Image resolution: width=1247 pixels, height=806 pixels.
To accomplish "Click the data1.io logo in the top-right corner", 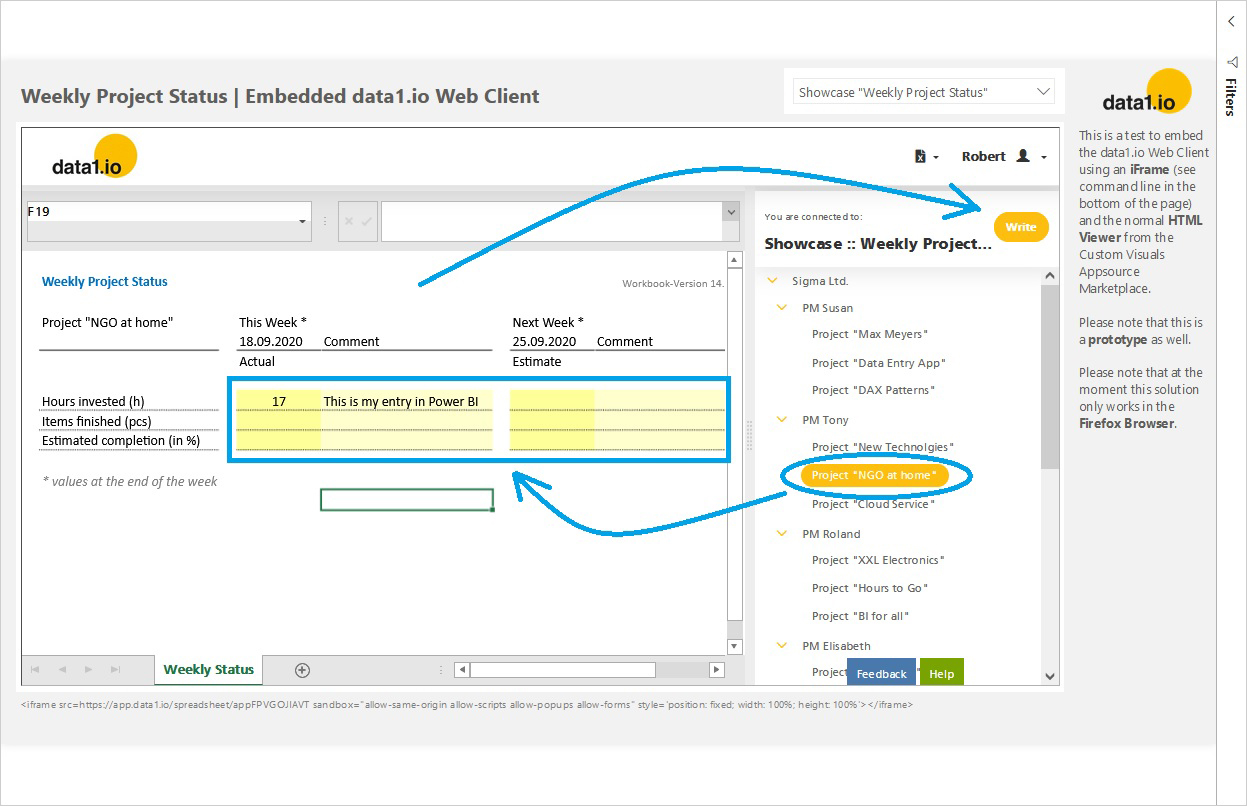I will pos(1142,91).
